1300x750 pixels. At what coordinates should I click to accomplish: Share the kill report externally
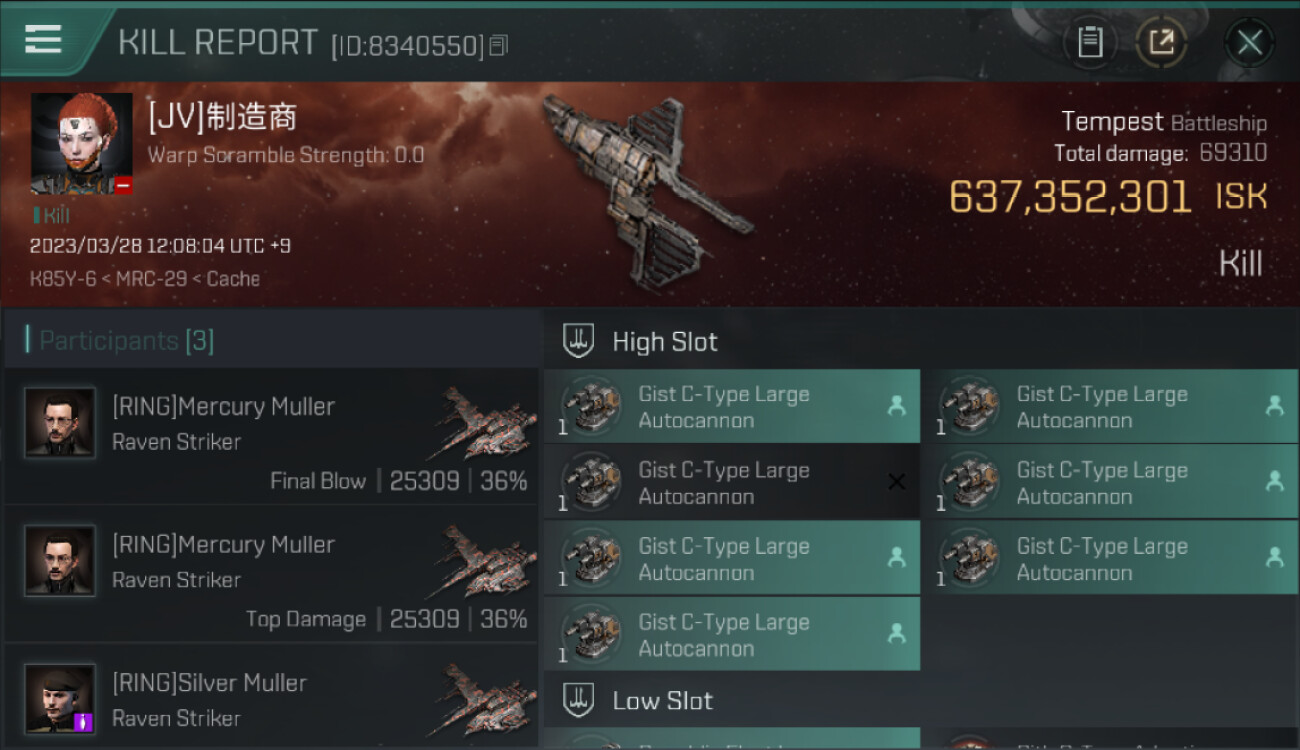(1161, 42)
